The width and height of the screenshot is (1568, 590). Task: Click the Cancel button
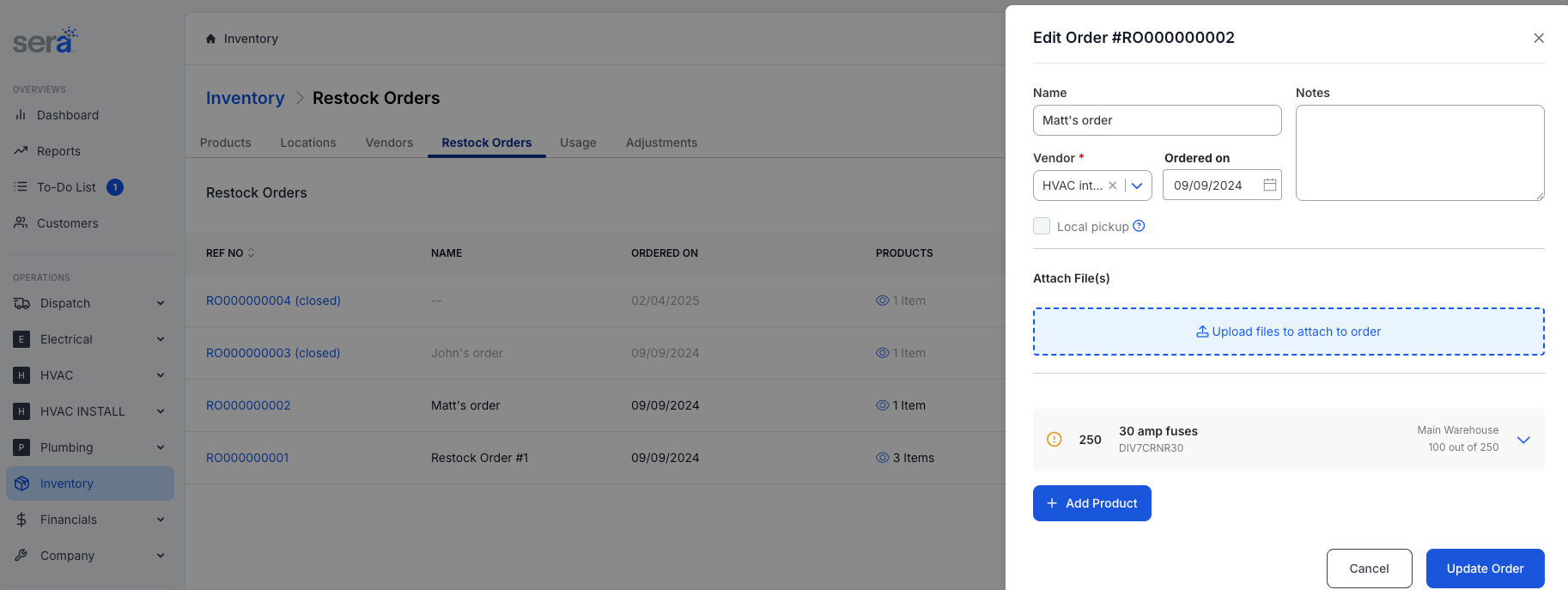point(1370,569)
